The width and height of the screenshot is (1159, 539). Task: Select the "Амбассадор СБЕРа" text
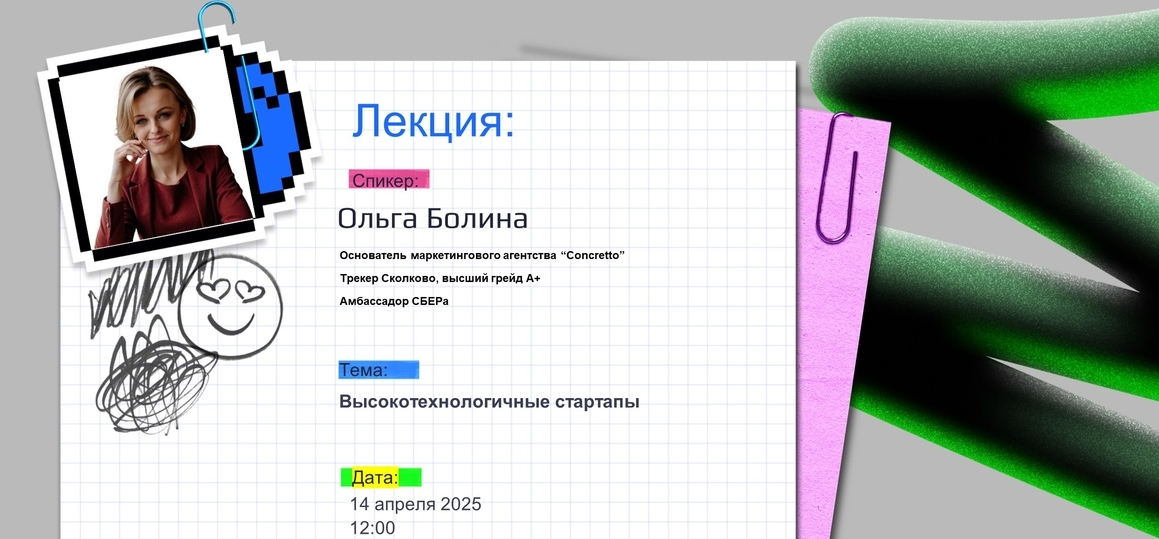(x=394, y=300)
